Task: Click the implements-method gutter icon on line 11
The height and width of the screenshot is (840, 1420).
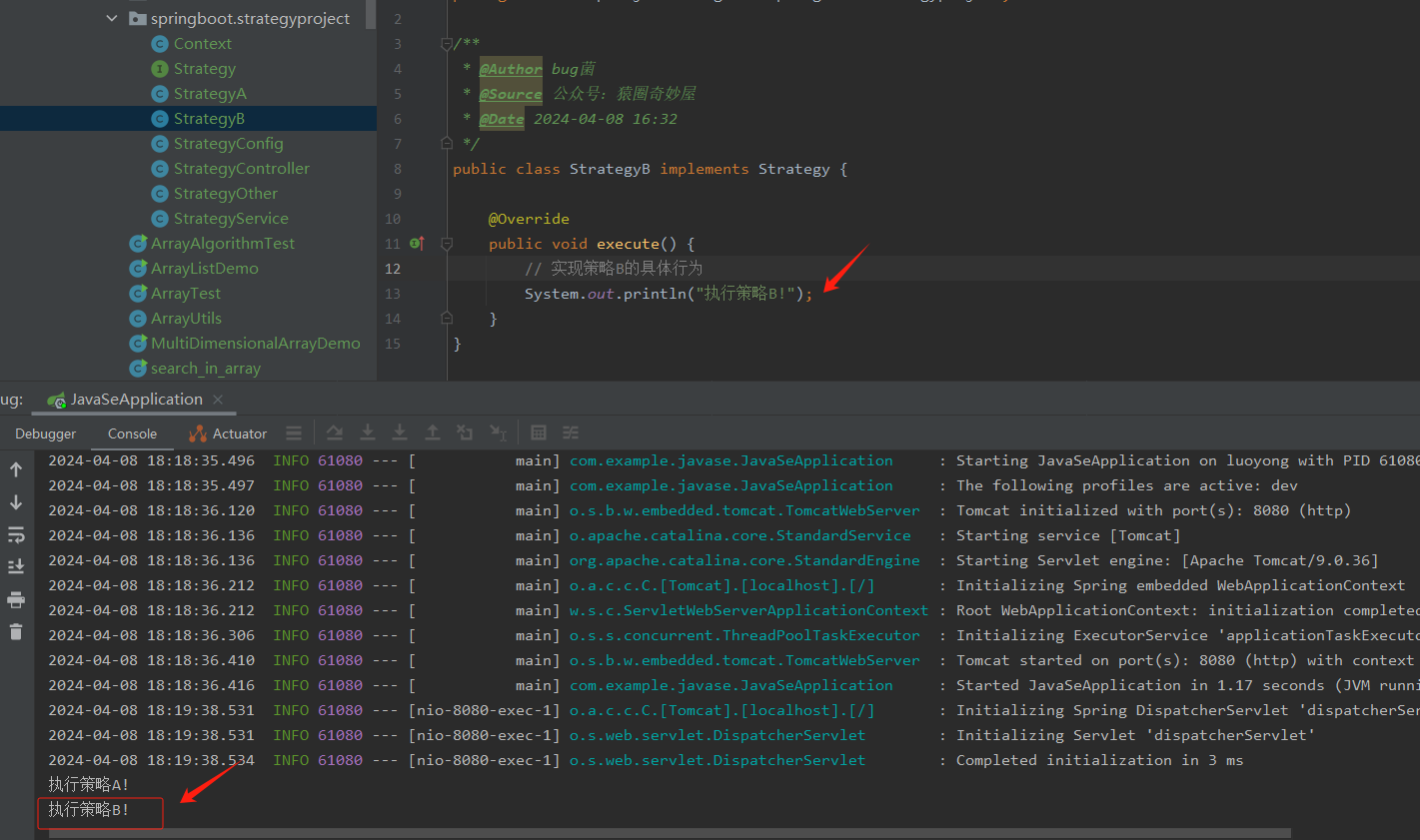Action: [418, 244]
